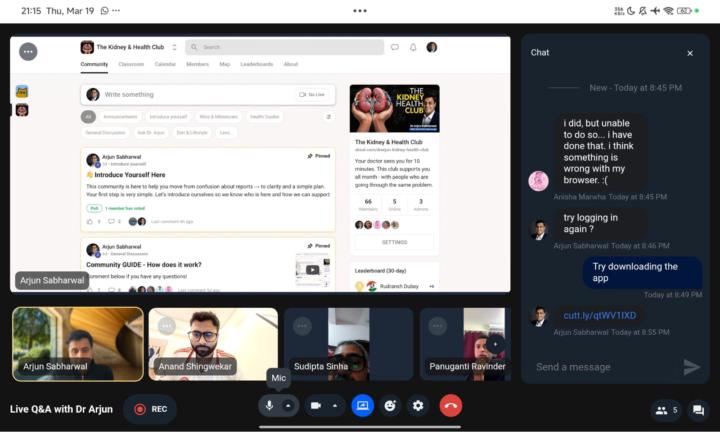This screenshot has height=432, width=720.
Task: Click the community Search field
Action: point(285,47)
